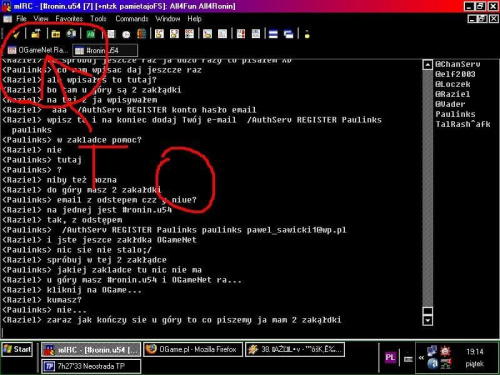Open the green scripts editor icon
Viewport: 500px width, 375px height.
click(91, 34)
